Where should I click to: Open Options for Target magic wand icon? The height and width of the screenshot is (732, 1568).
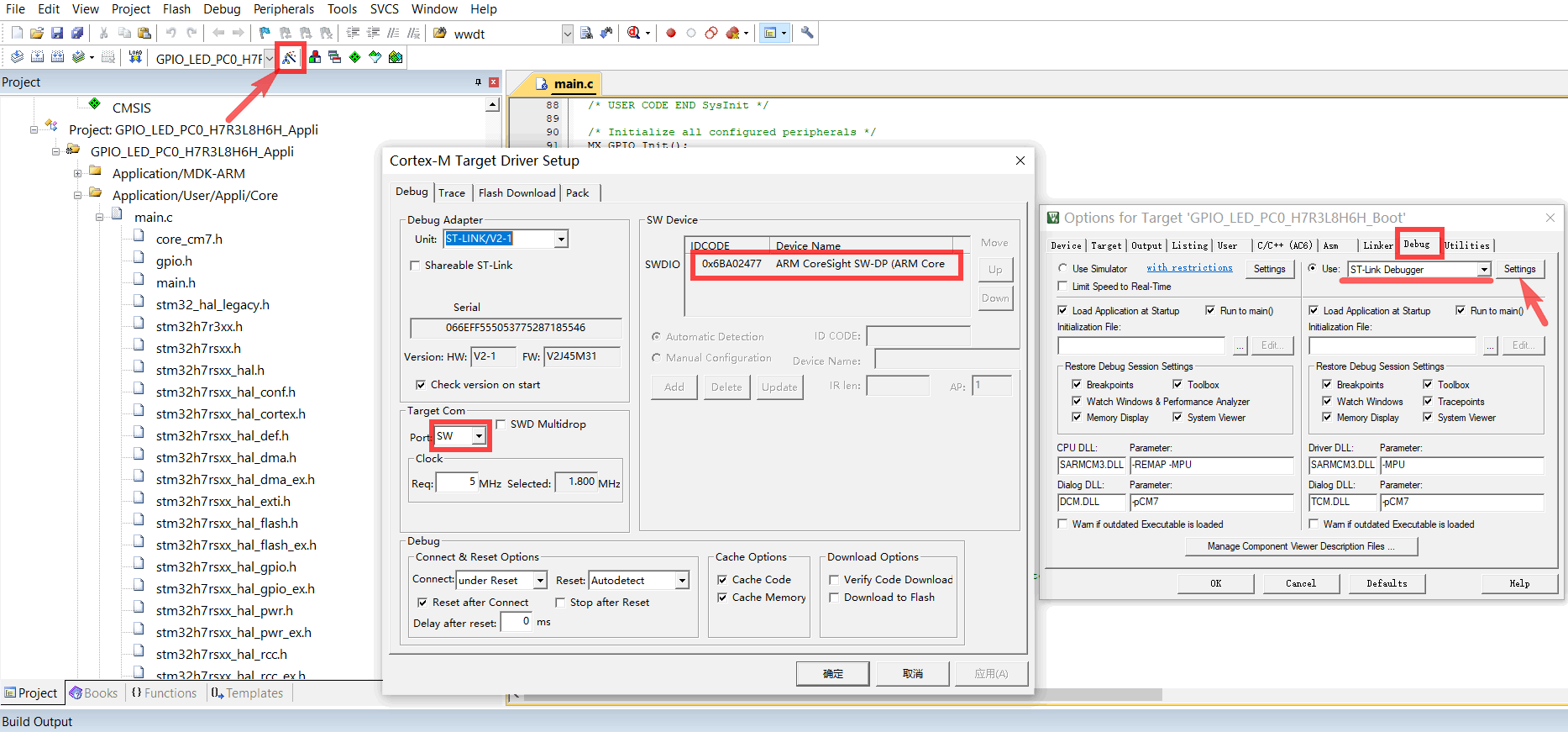pos(290,57)
